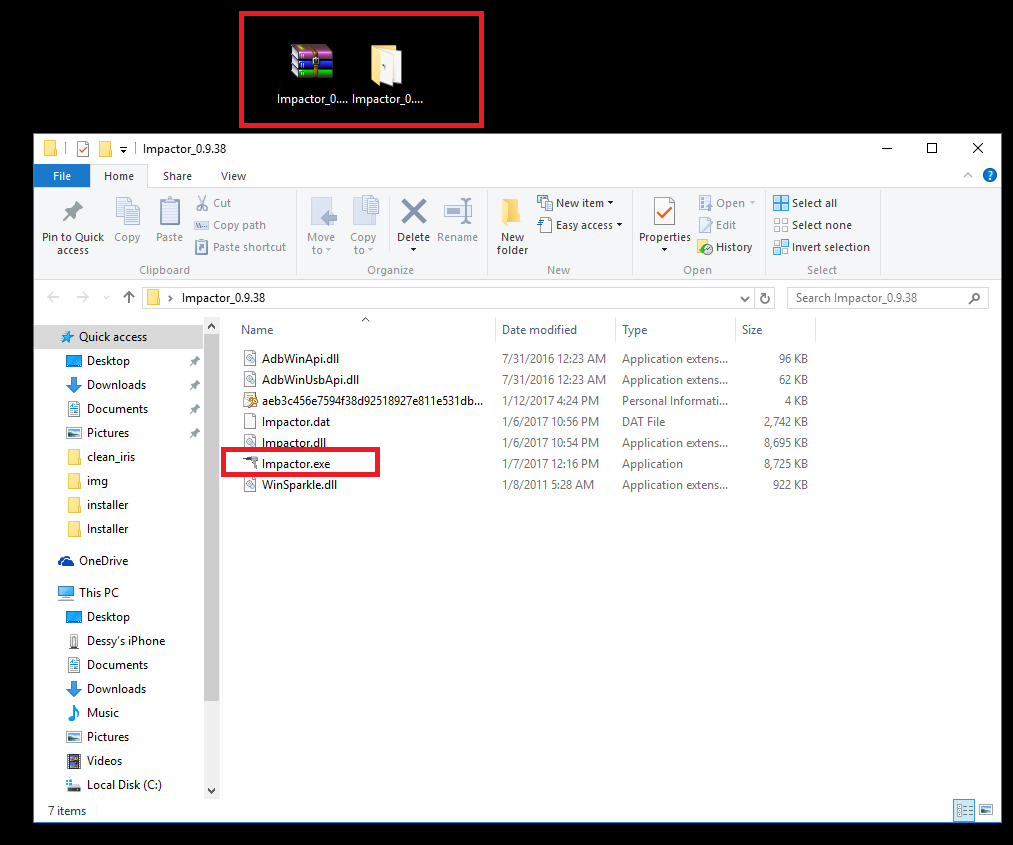The image size is (1013, 845).
Task: Open the File menu tab
Action: (62, 176)
